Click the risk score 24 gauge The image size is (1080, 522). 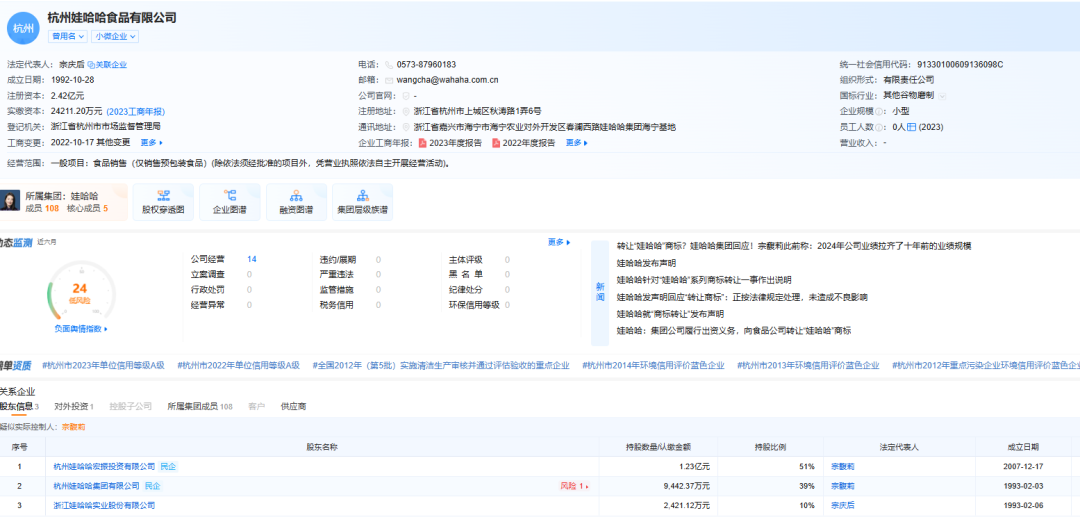point(80,291)
